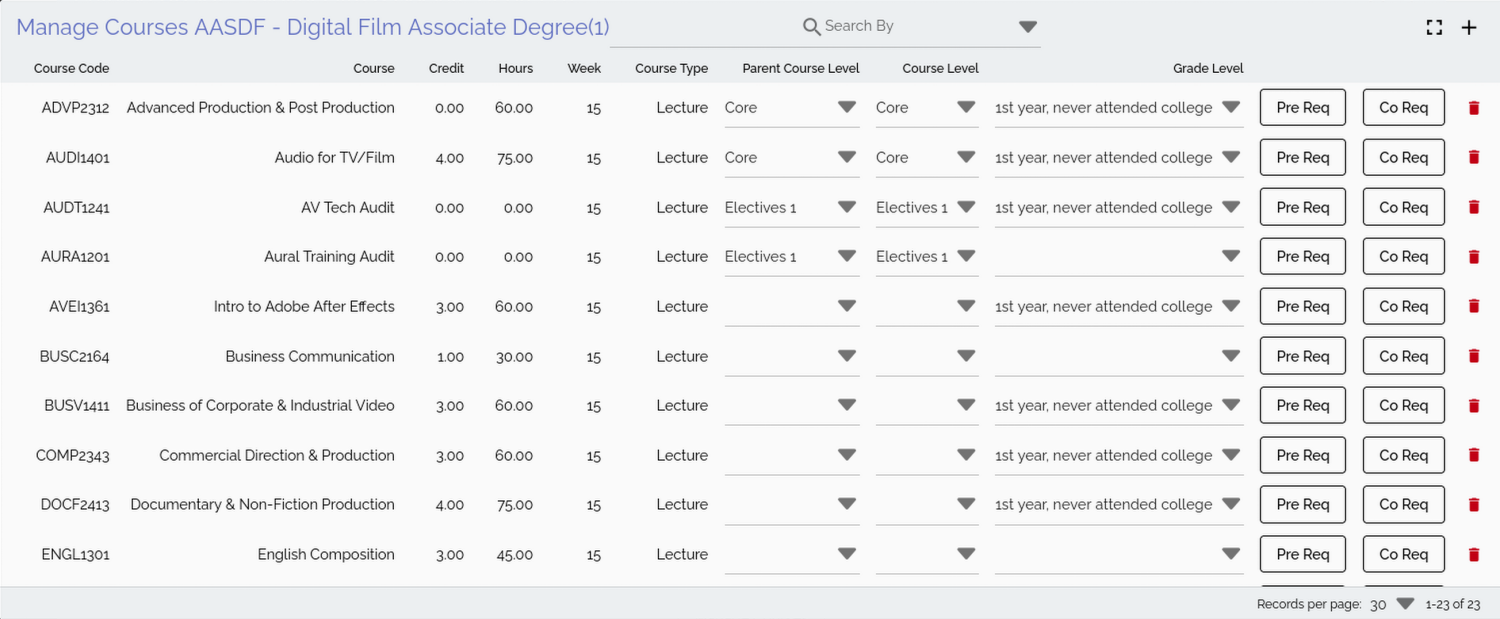The image size is (1500, 619).
Task: Open Course Level dropdown for AUDT1241
Action: tap(966, 207)
